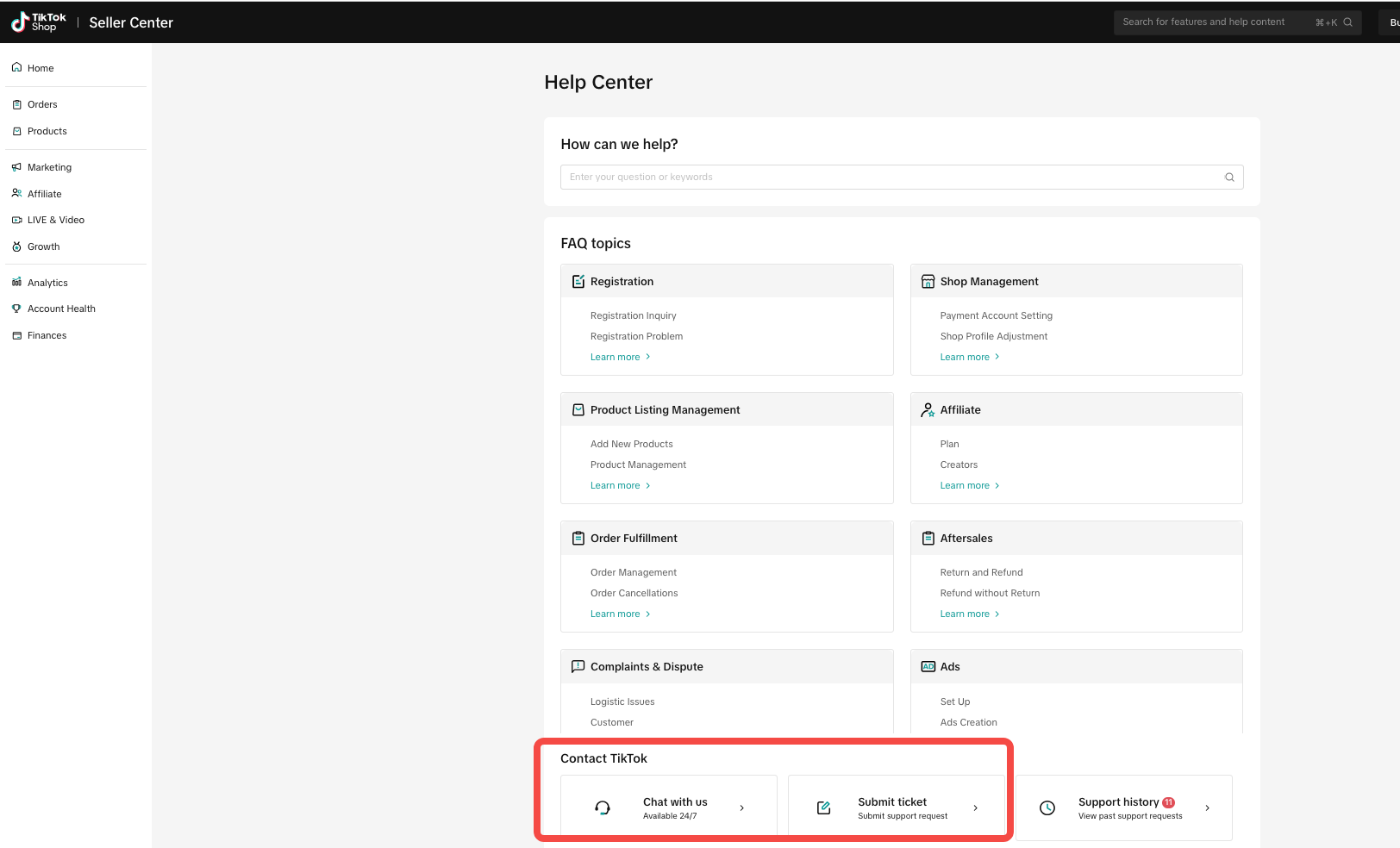Open Learn more under Shop Management
Viewport: 1400px width, 848px height.
970,358
